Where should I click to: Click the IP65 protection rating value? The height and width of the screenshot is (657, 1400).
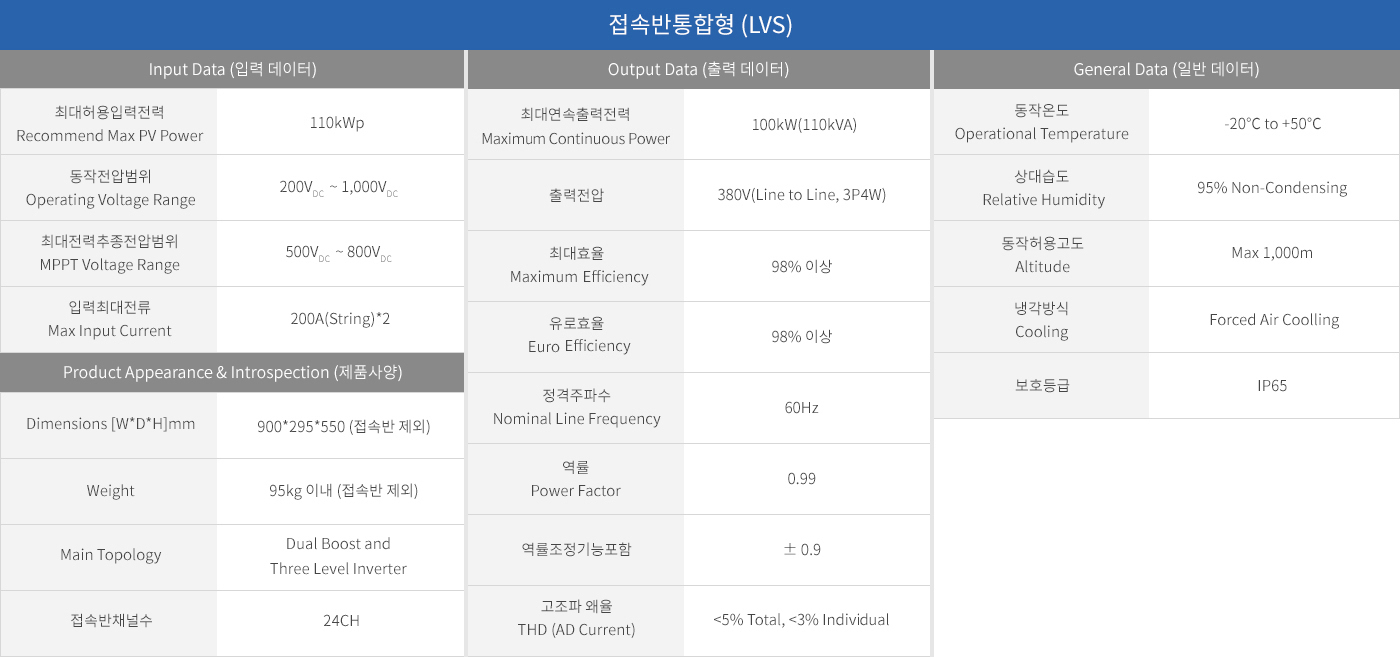pyautogui.click(x=1272, y=385)
